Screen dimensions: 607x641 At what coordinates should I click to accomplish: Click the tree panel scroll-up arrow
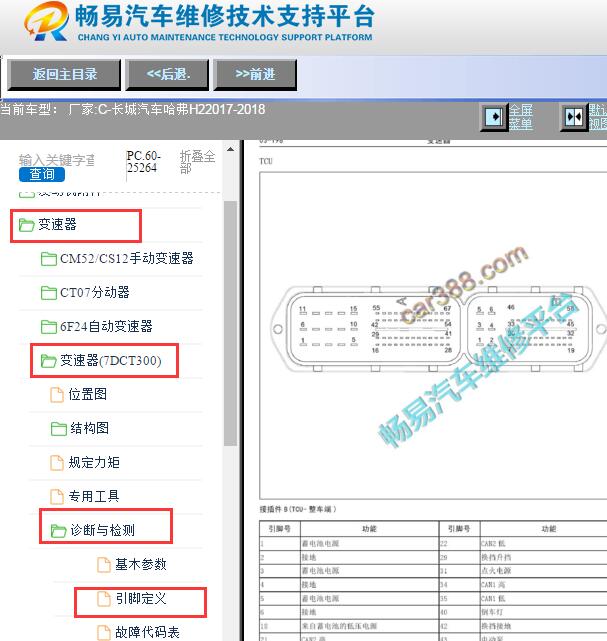click(231, 150)
